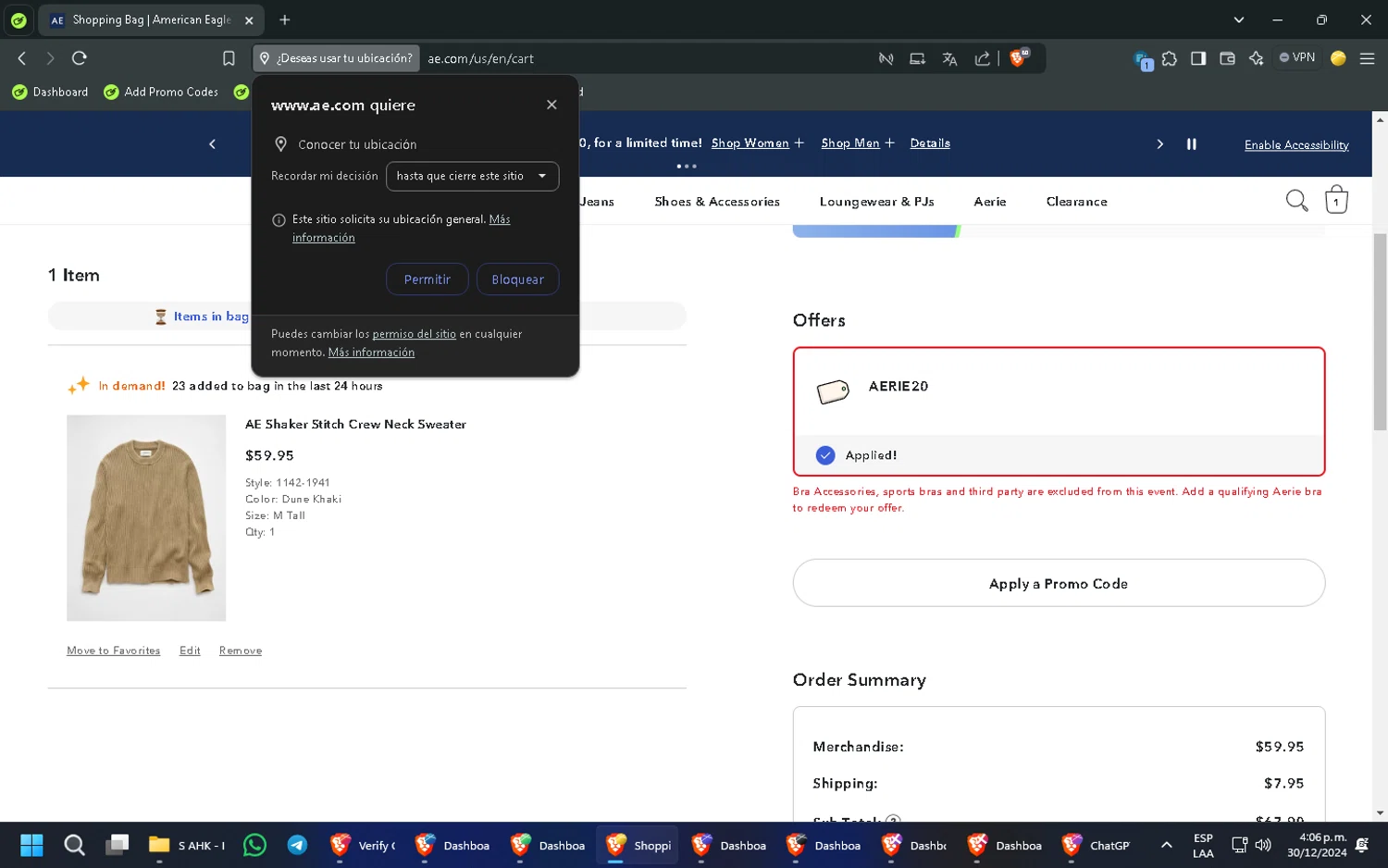This screenshot has height=868, width=1388.
Task: Open the Brave Wallet icon
Action: [1228, 58]
